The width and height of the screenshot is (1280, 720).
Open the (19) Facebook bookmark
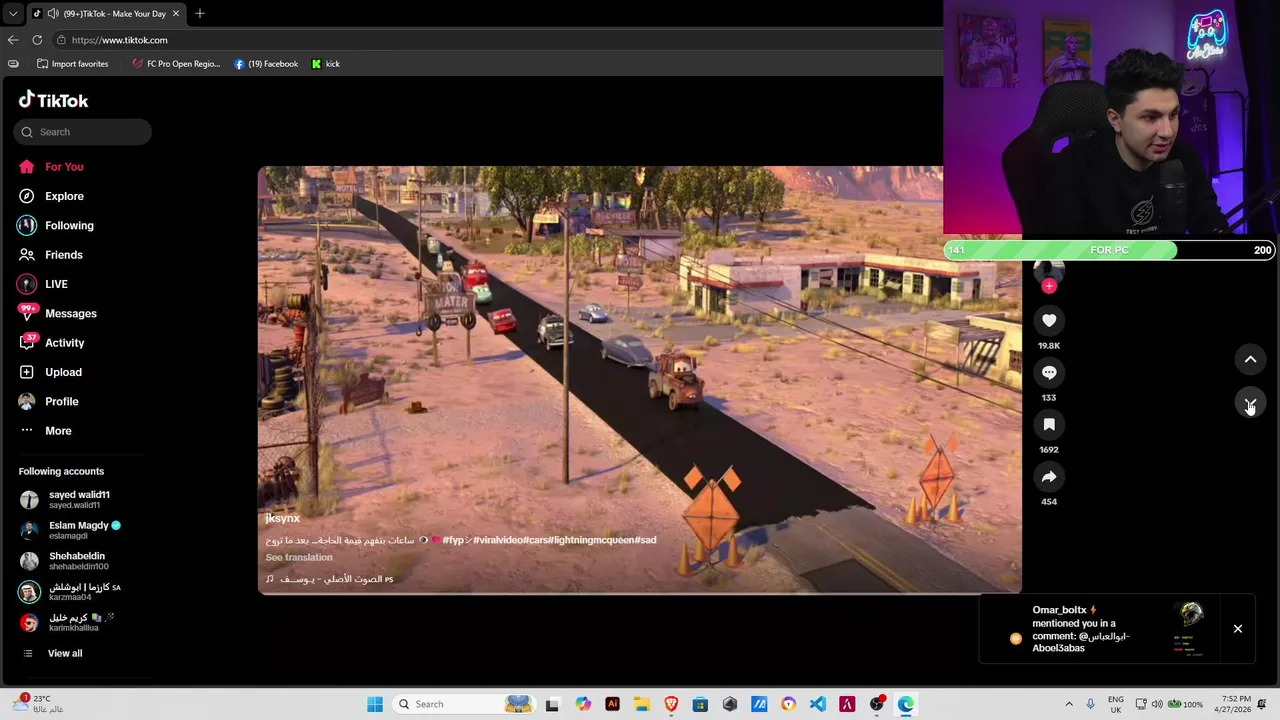pos(266,64)
